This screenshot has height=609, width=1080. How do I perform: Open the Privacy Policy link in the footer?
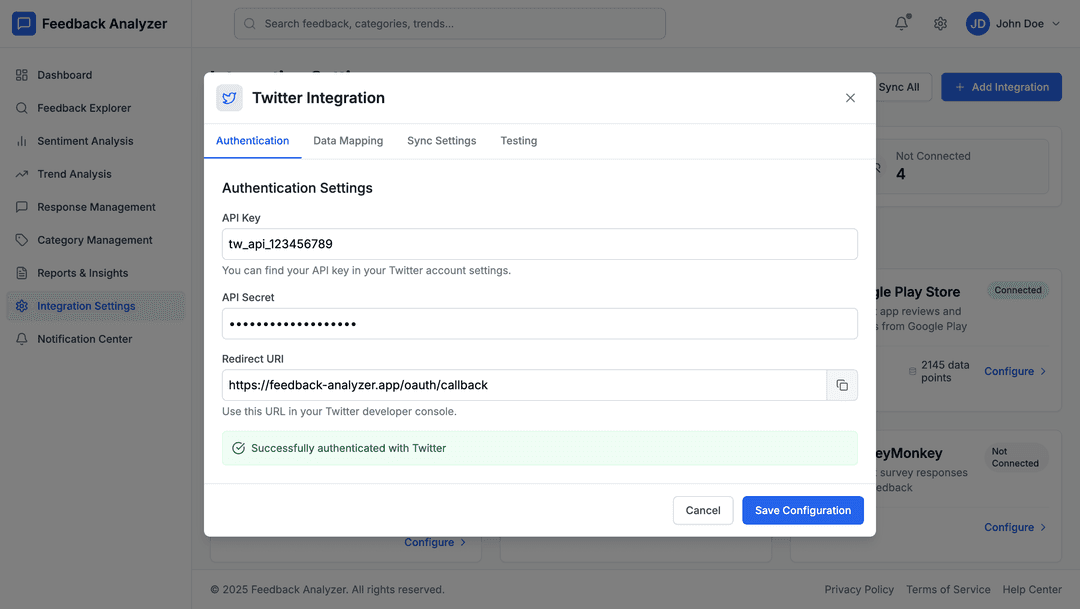[859, 589]
